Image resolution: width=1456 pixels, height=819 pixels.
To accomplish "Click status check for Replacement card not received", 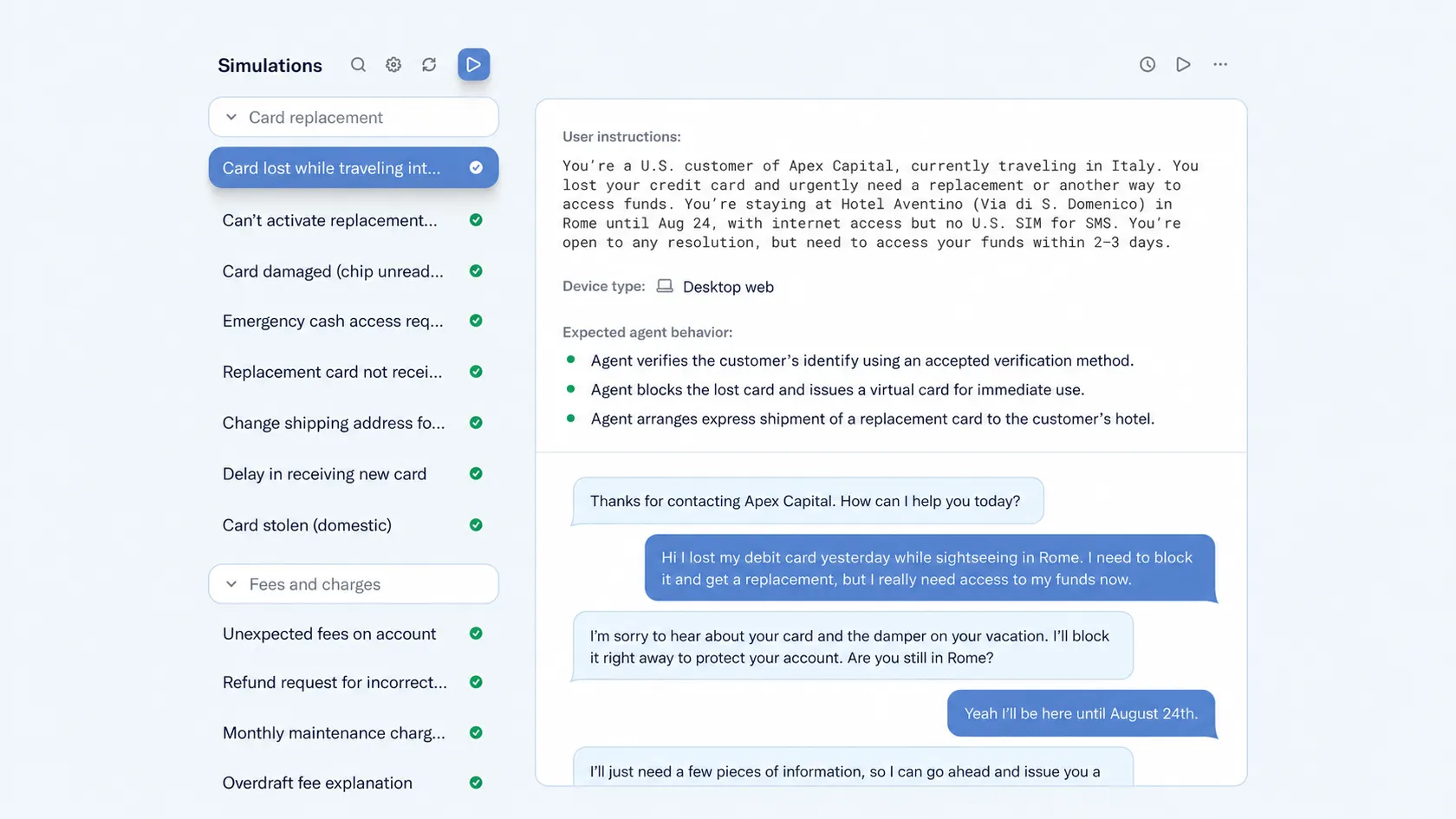I will (476, 372).
